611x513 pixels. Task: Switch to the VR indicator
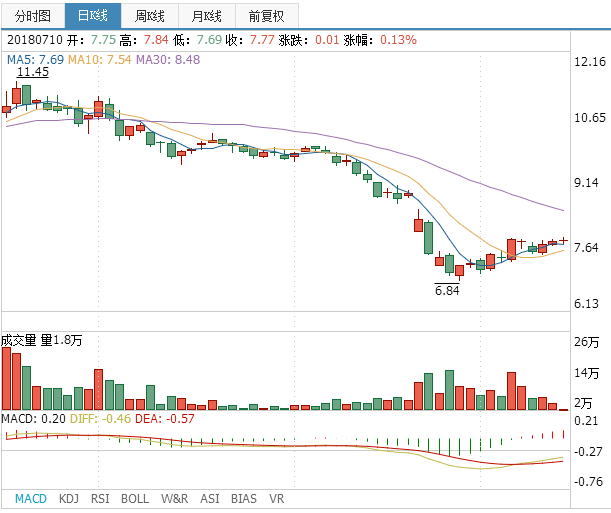(x=277, y=499)
